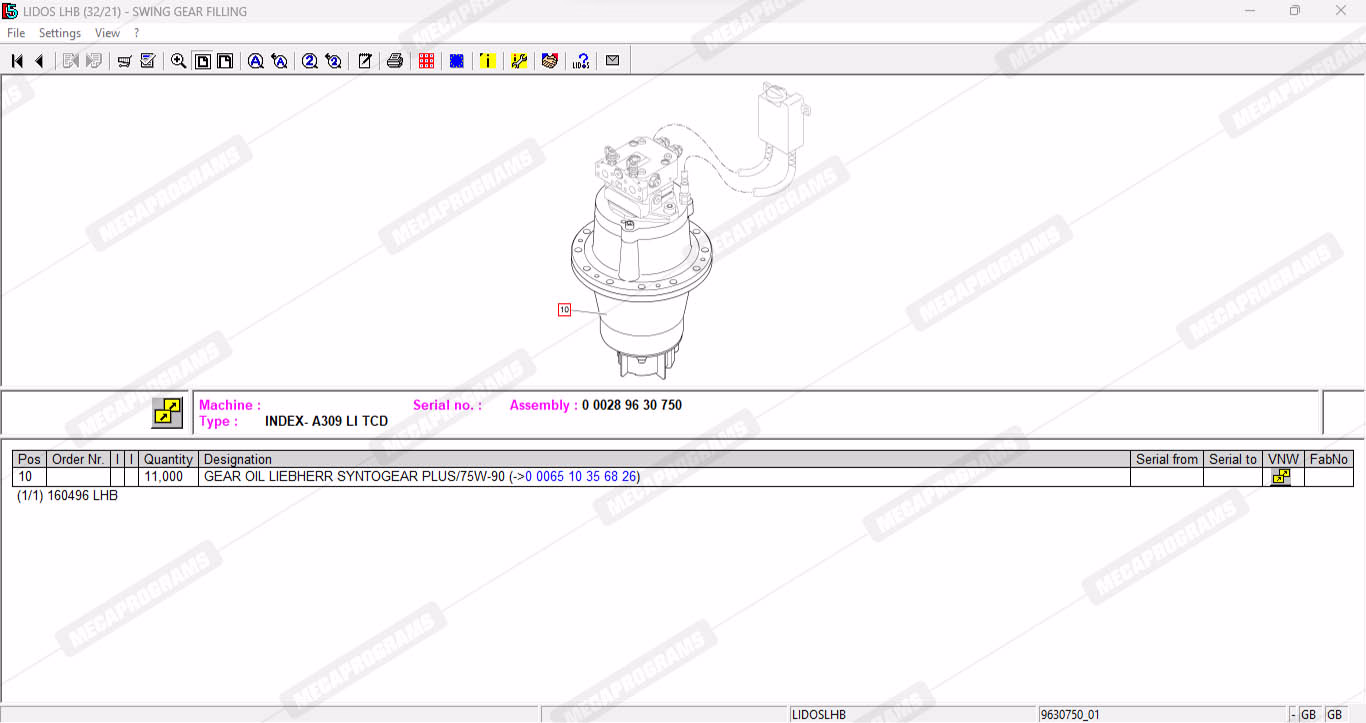The image size is (1366, 723).
Task: Open the LIDOS help question mark icon
Action: tap(581, 61)
